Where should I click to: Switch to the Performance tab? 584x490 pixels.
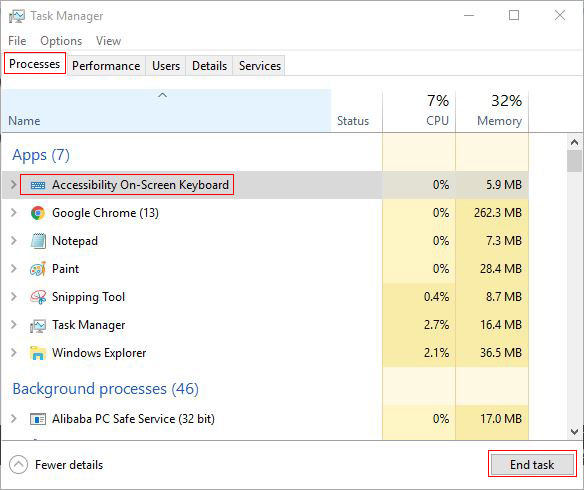click(x=106, y=66)
